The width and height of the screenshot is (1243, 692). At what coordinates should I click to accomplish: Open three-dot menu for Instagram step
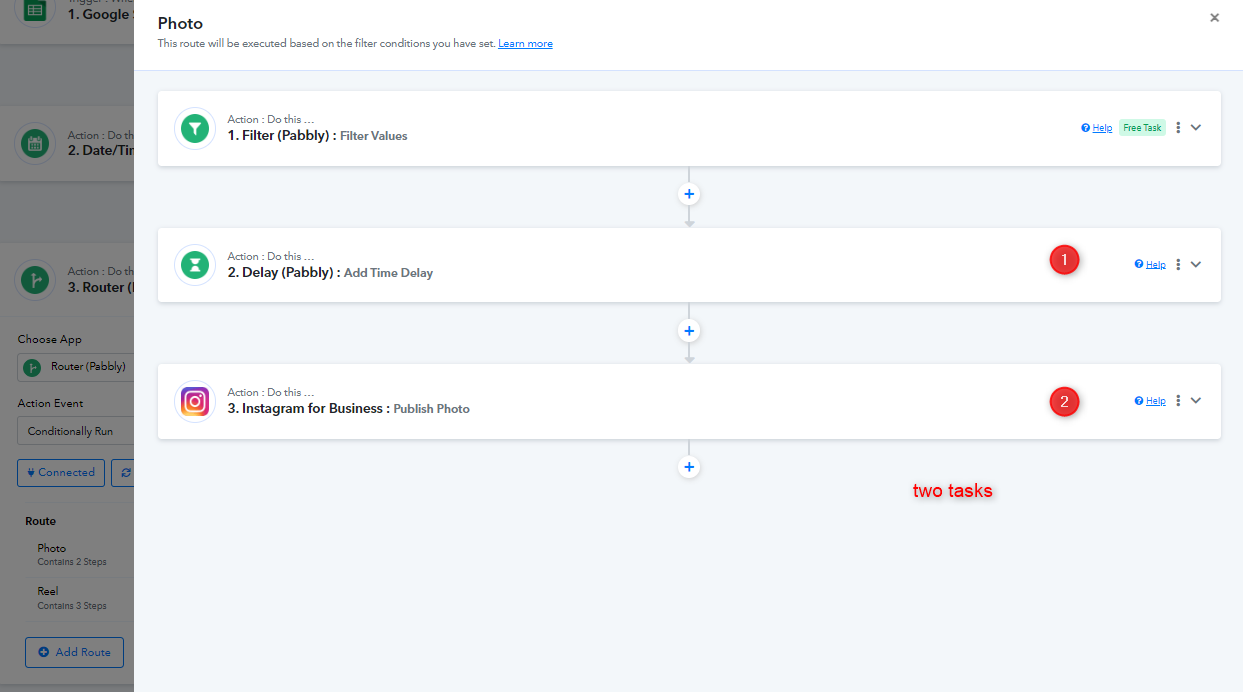point(1178,401)
